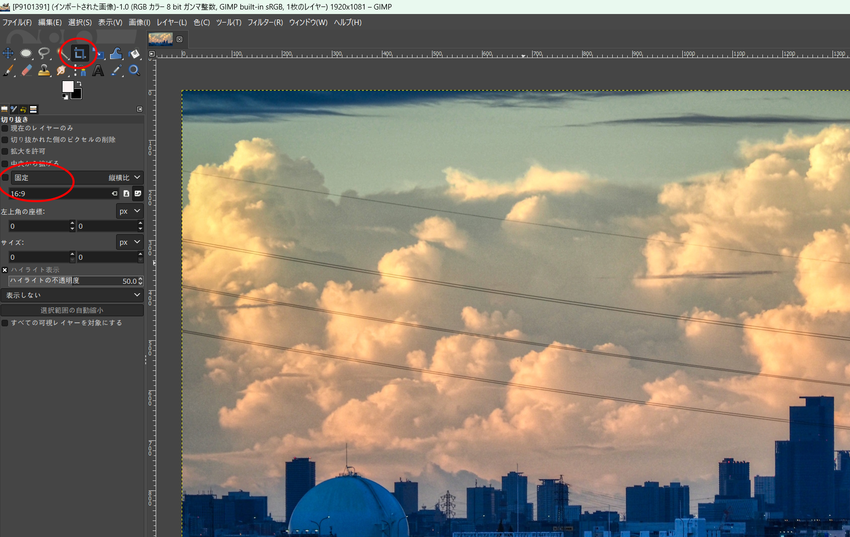The height and width of the screenshot is (537, 850).
Task: Select the Smudge tool
Action: point(62,70)
